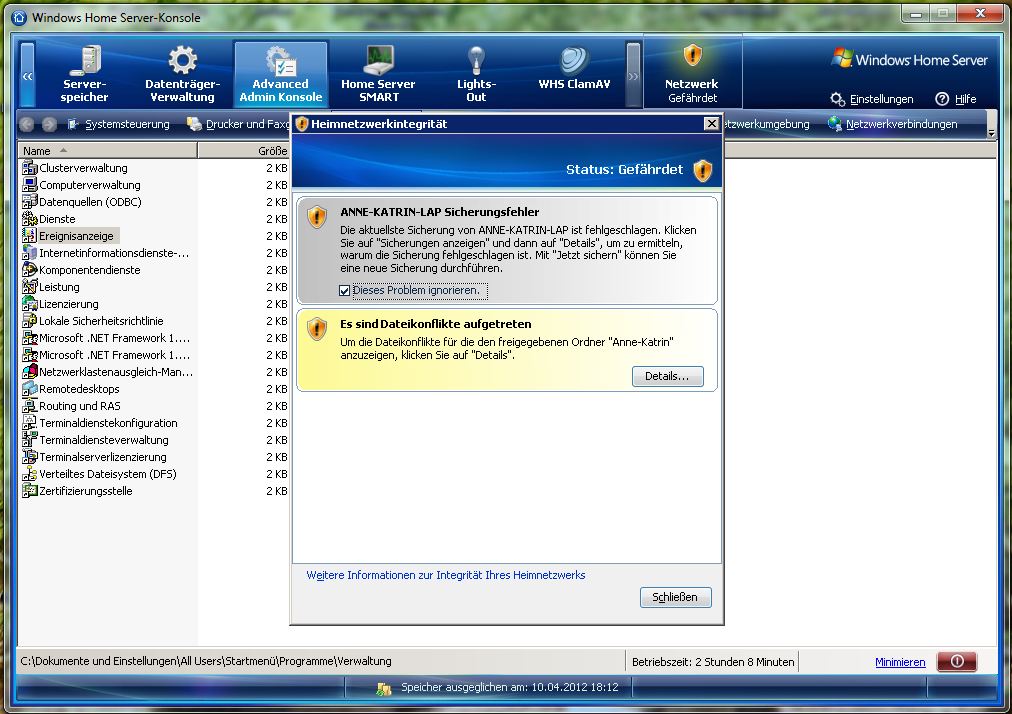Image resolution: width=1012 pixels, height=714 pixels.
Task: Click the back navigation arrow
Action: point(27,124)
